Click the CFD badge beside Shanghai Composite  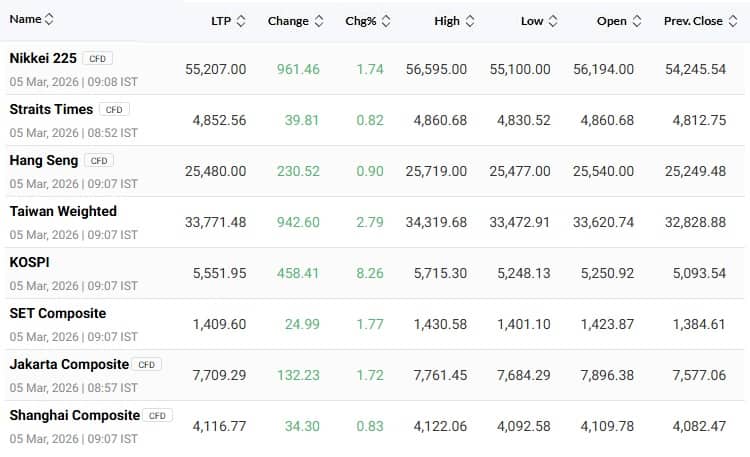(157, 416)
